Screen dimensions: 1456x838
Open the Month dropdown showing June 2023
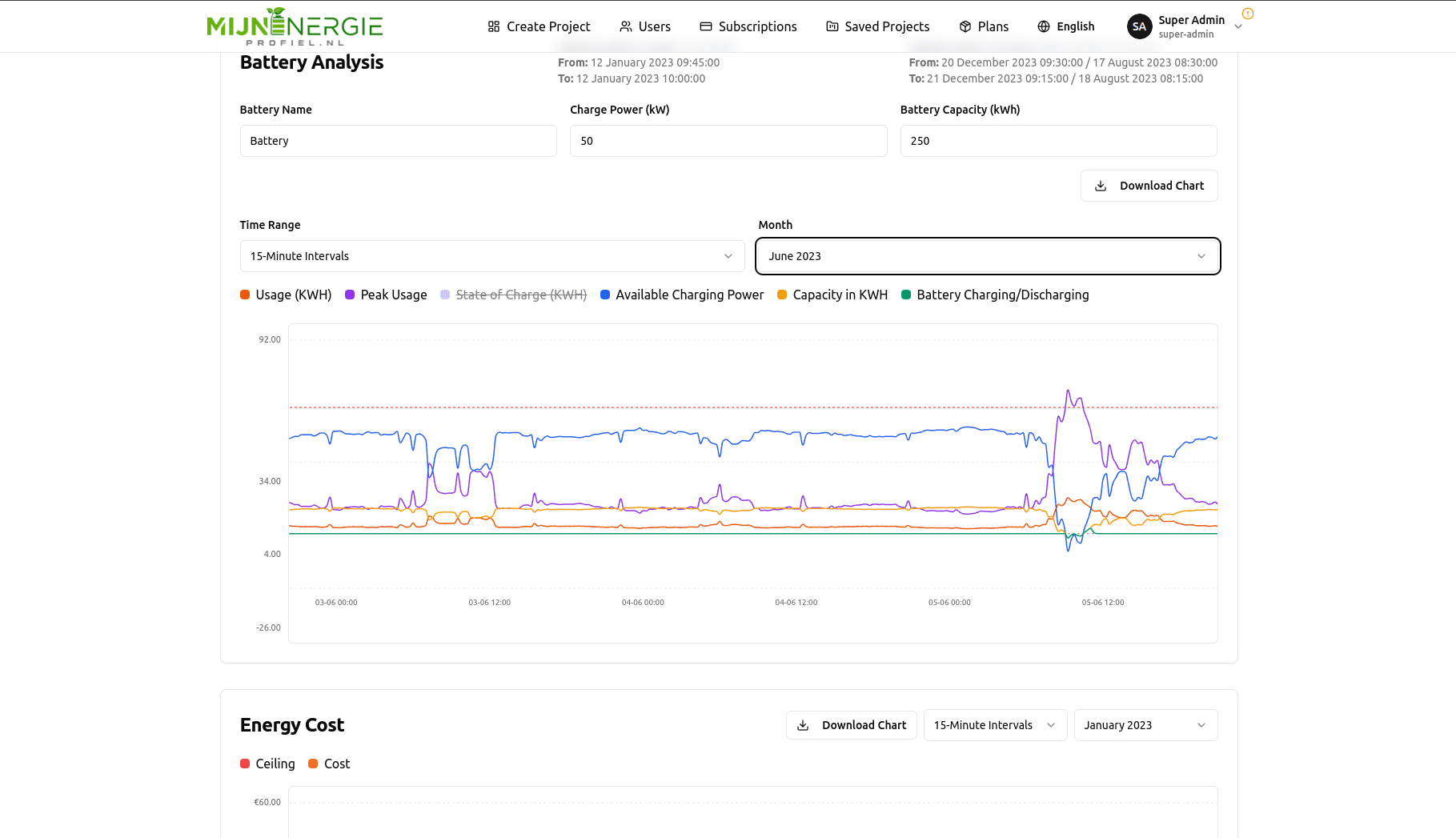coord(988,256)
